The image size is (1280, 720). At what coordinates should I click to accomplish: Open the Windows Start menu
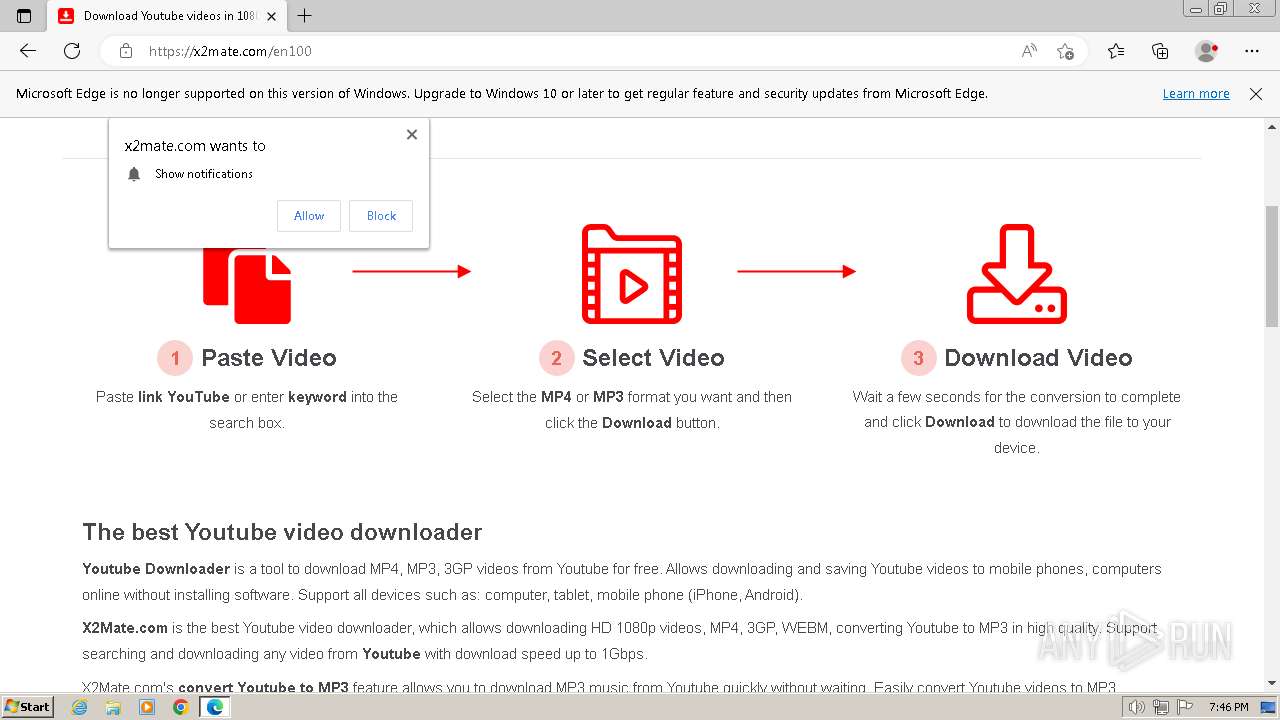tap(27, 707)
